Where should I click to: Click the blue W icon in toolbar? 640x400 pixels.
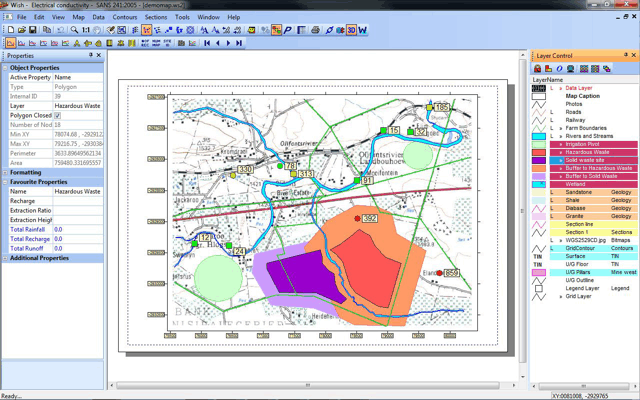point(363,31)
